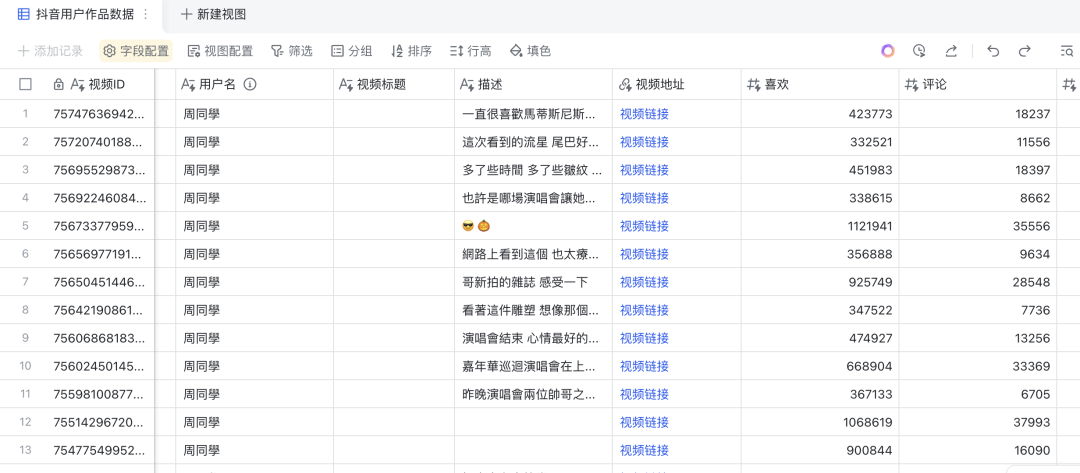Click the number-field icon of 喜欢 column
Image resolution: width=1080 pixels, height=473 pixels.
(x=754, y=84)
